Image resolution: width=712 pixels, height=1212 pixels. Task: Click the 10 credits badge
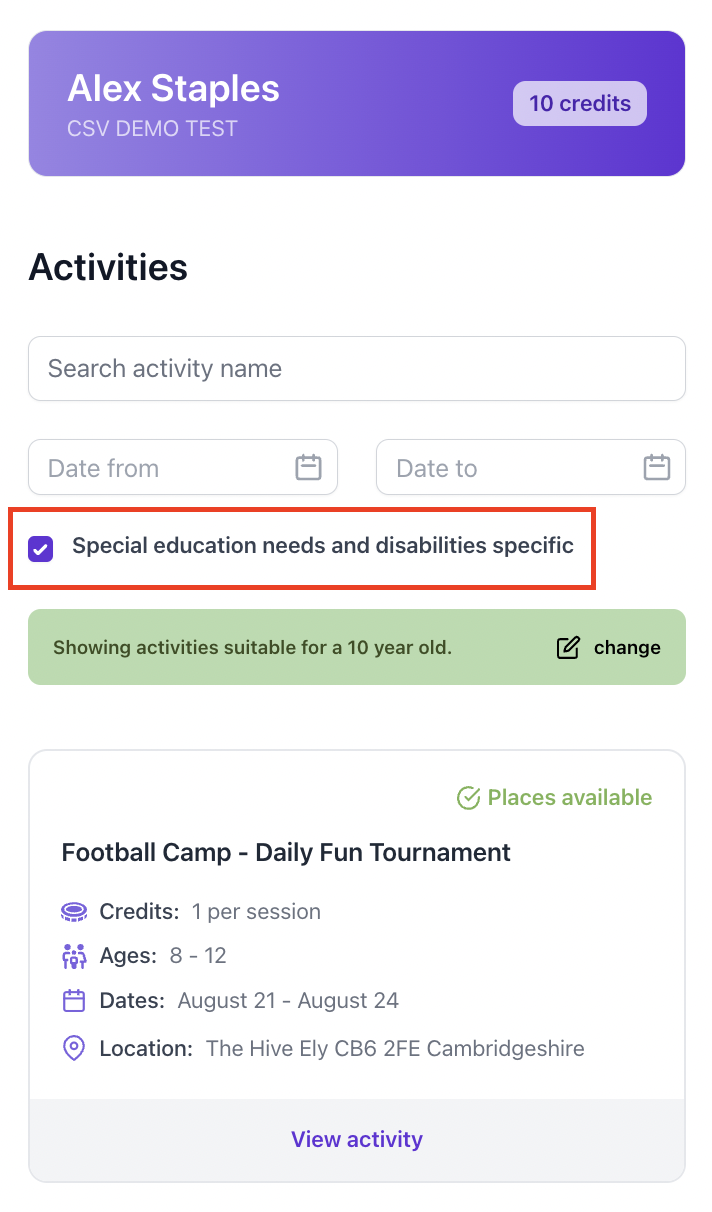coord(580,103)
